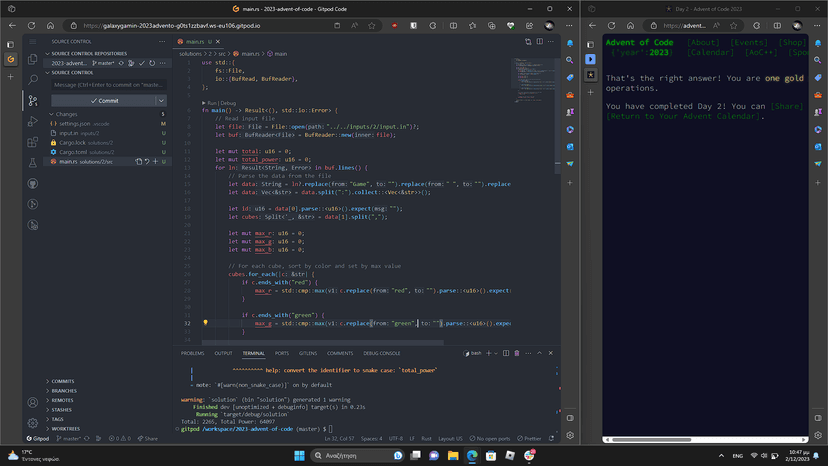Open the Commit button dropdown arrow
Image resolution: width=828 pixels, height=466 pixels.
pyautogui.click(x=161, y=101)
